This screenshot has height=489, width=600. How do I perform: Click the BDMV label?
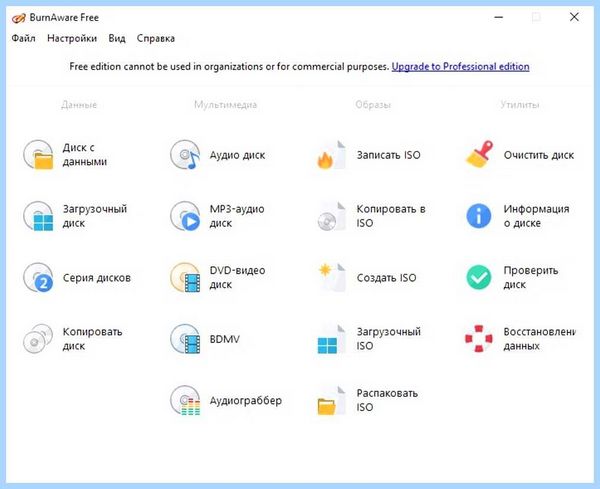pos(225,339)
